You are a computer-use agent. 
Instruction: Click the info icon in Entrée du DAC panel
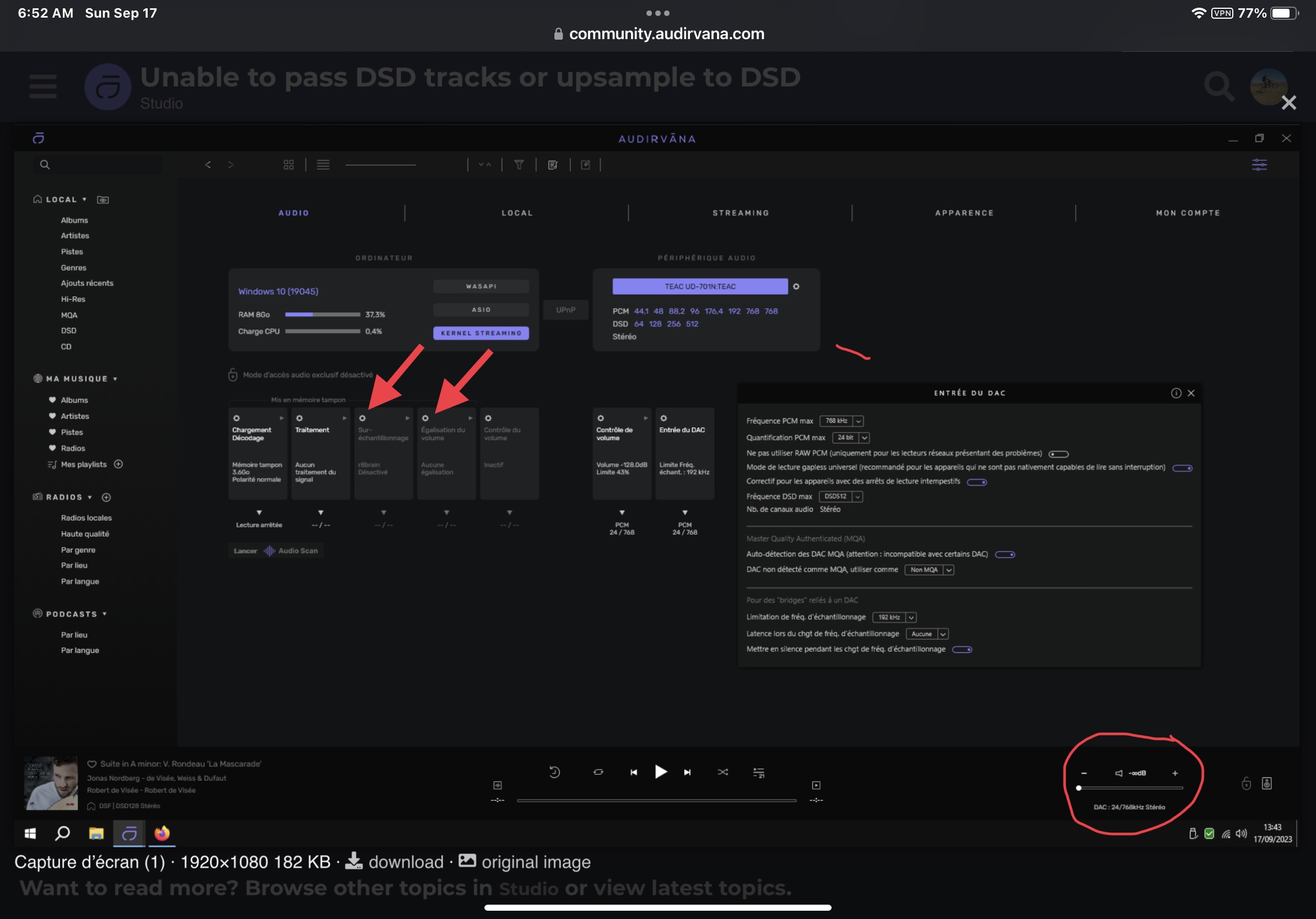pos(1176,393)
